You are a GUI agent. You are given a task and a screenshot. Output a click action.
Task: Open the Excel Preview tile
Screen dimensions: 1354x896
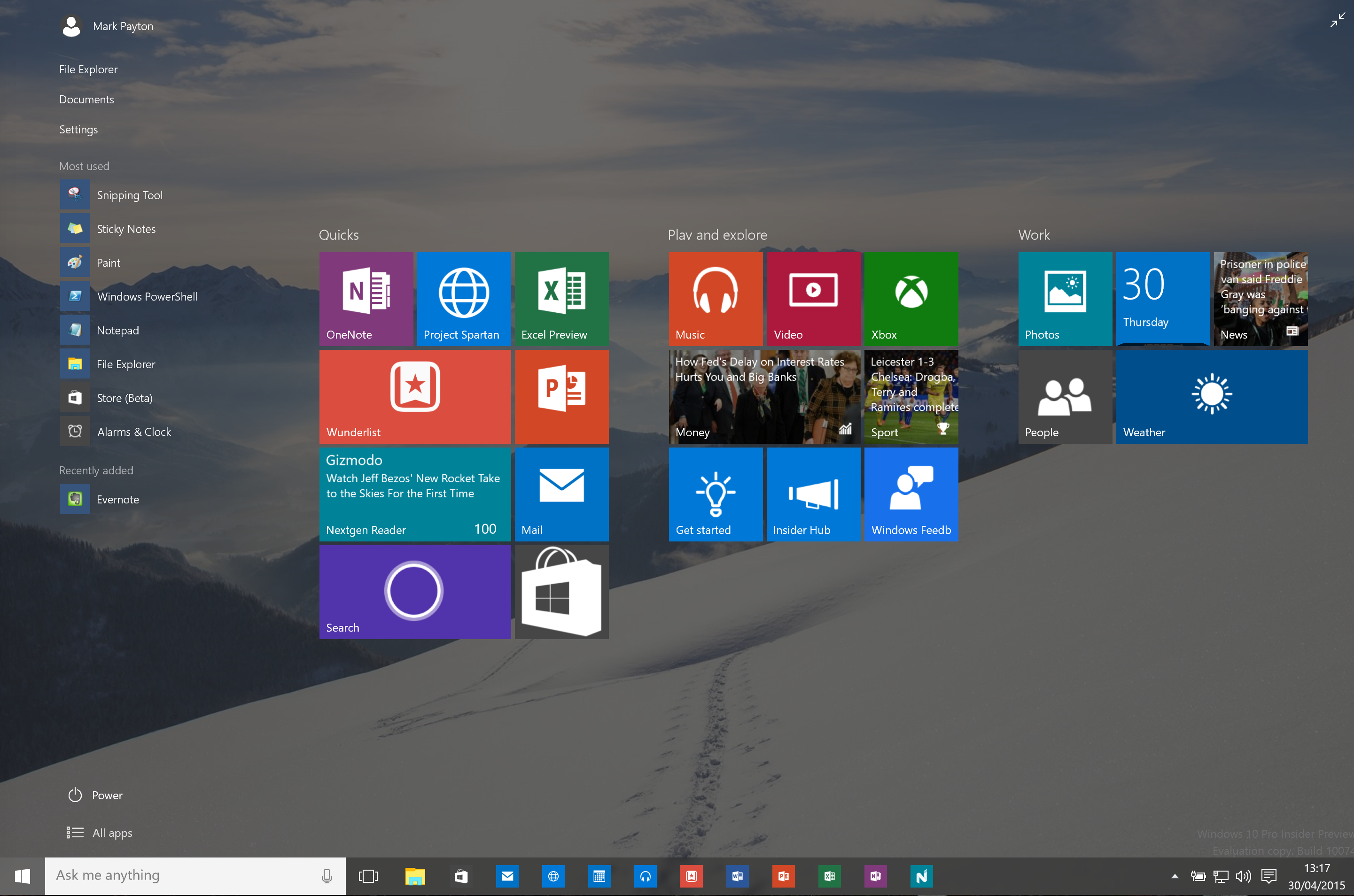[561, 299]
